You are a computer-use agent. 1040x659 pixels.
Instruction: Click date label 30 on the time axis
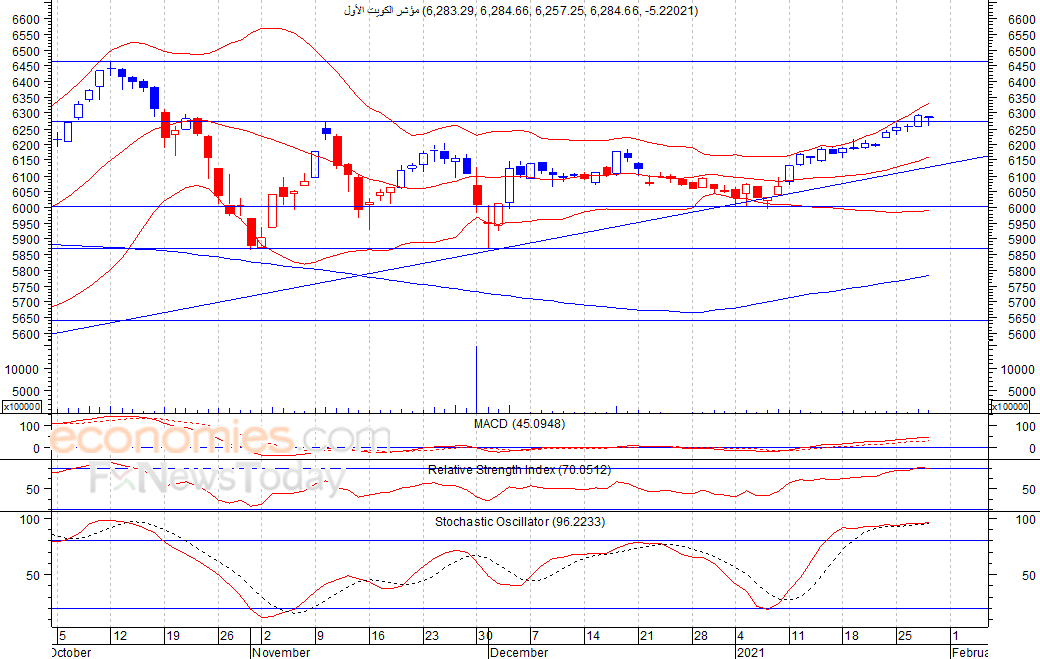click(x=486, y=636)
